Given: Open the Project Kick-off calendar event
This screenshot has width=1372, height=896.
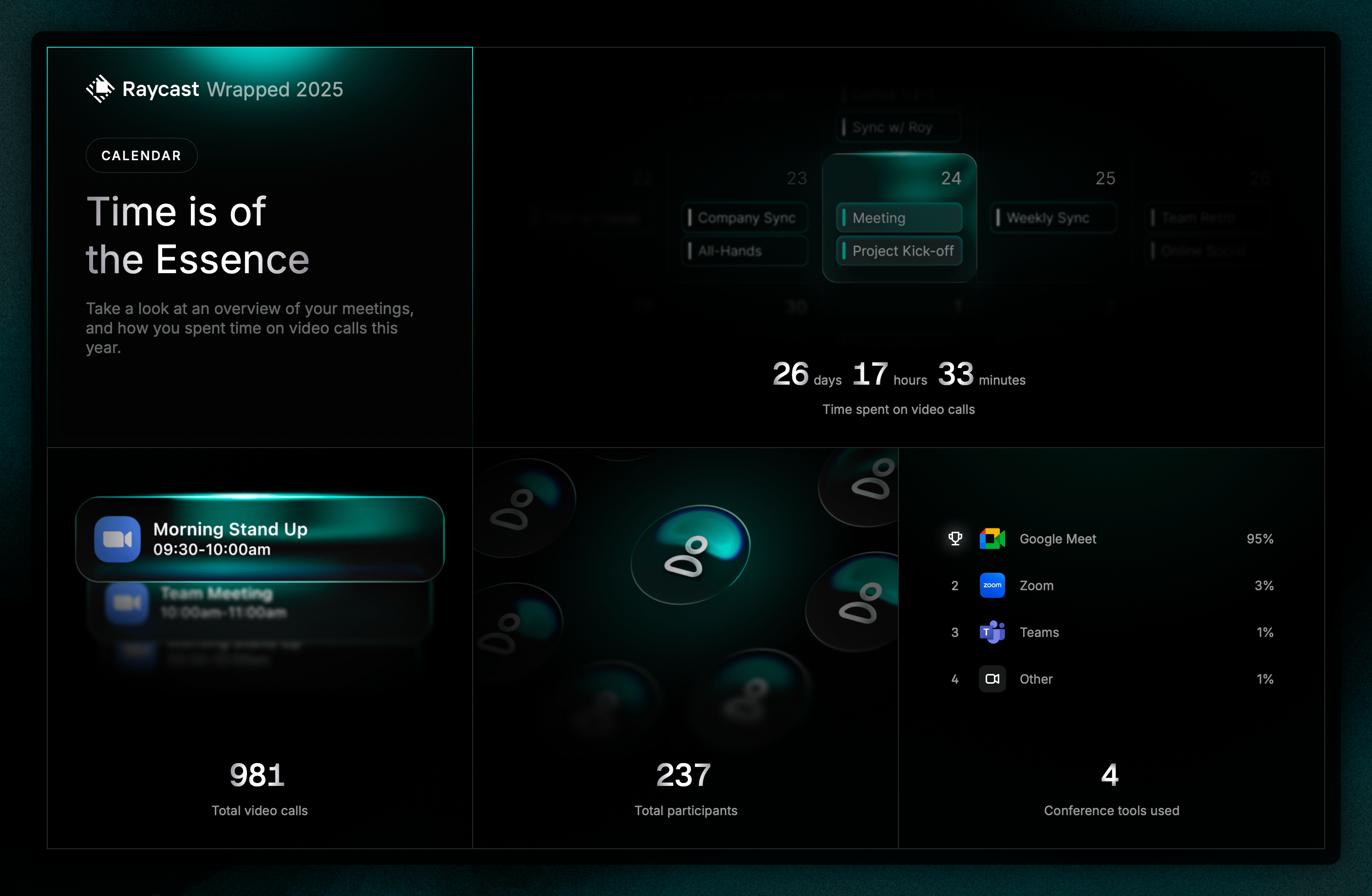Looking at the screenshot, I should coord(899,251).
